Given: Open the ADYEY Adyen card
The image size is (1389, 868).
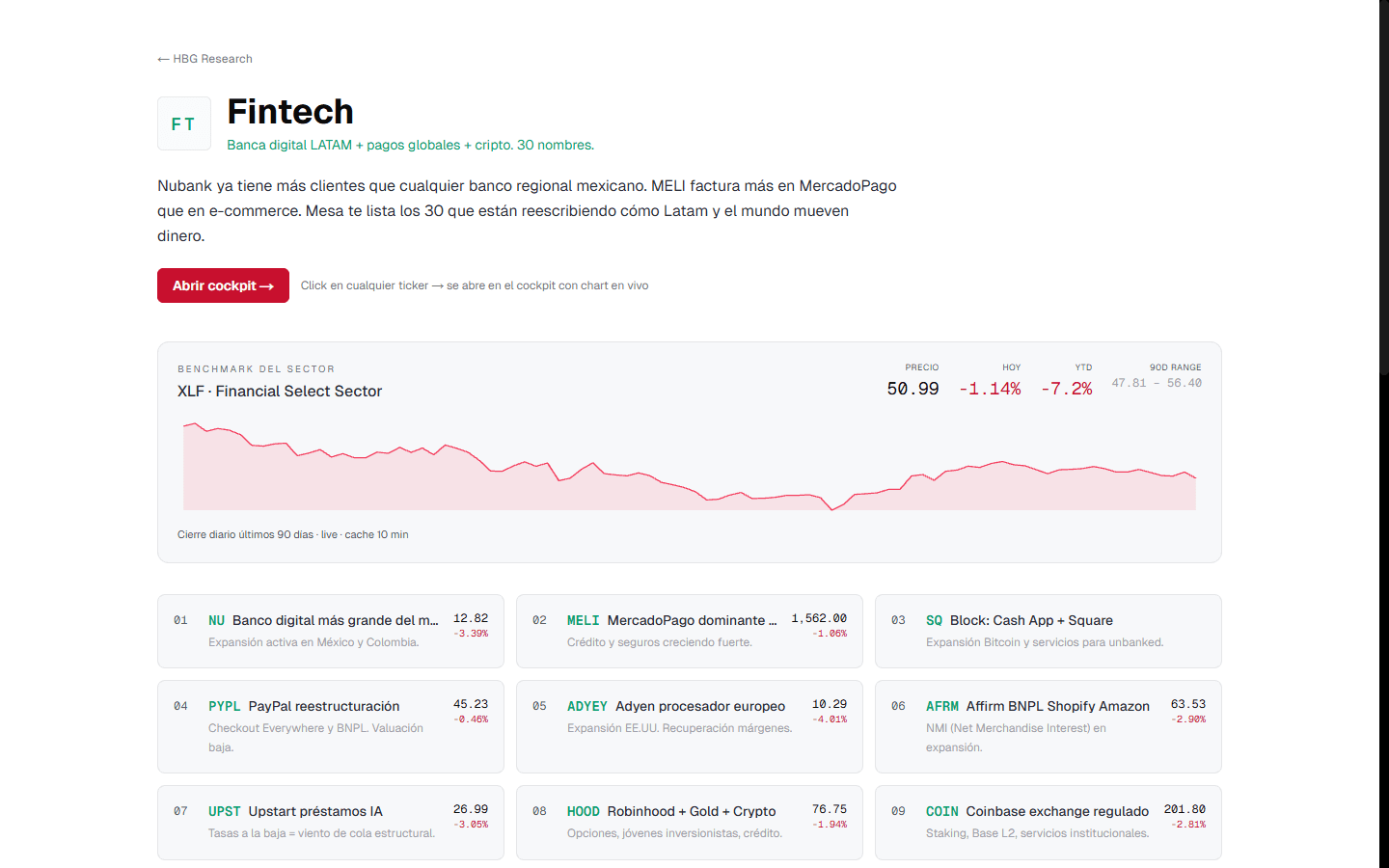Looking at the screenshot, I should point(690,726).
